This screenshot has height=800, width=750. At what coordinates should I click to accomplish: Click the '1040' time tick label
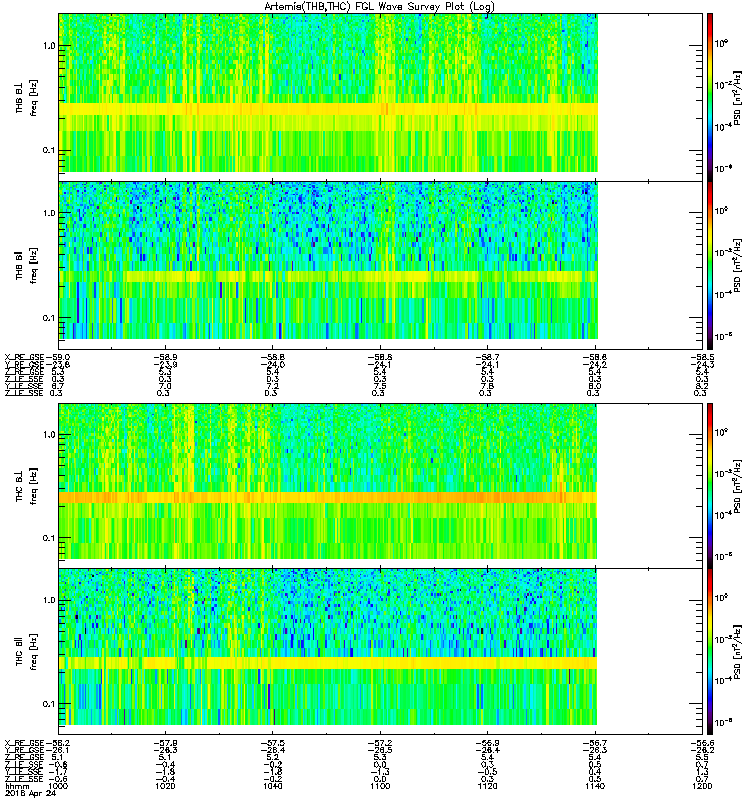[272, 786]
